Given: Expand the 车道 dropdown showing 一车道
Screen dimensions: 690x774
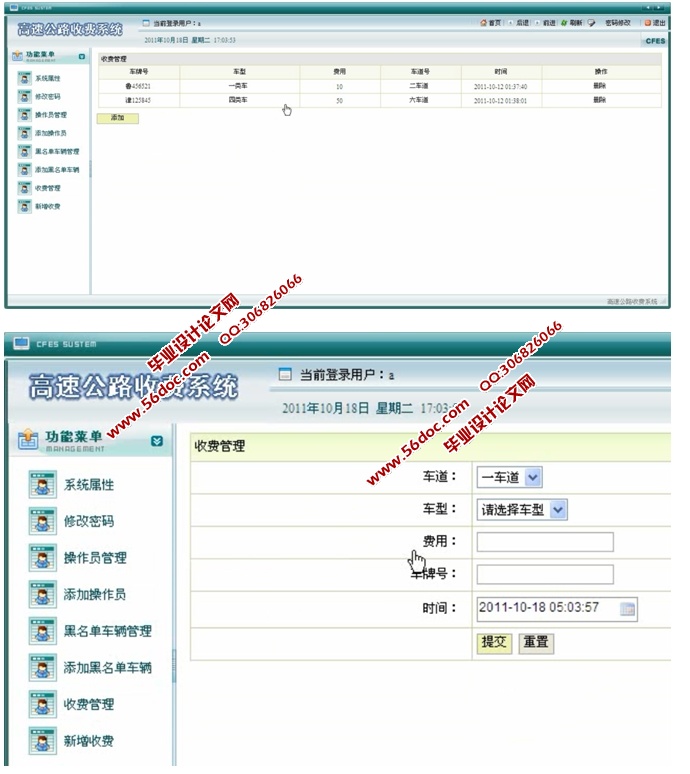Looking at the screenshot, I should click(533, 477).
